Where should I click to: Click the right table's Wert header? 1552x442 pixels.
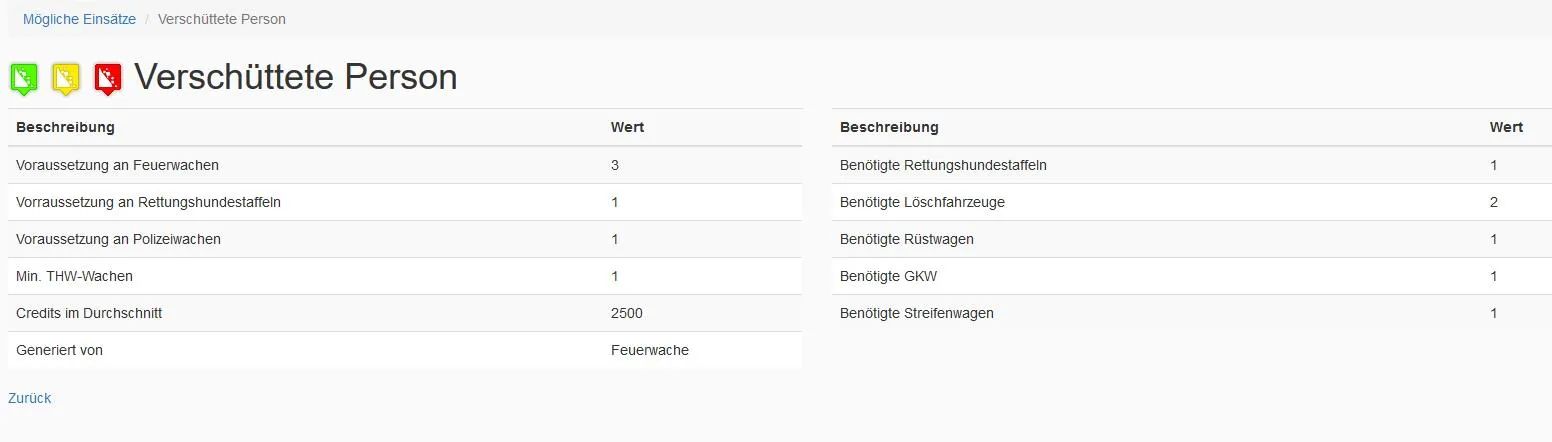(1506, 127)
